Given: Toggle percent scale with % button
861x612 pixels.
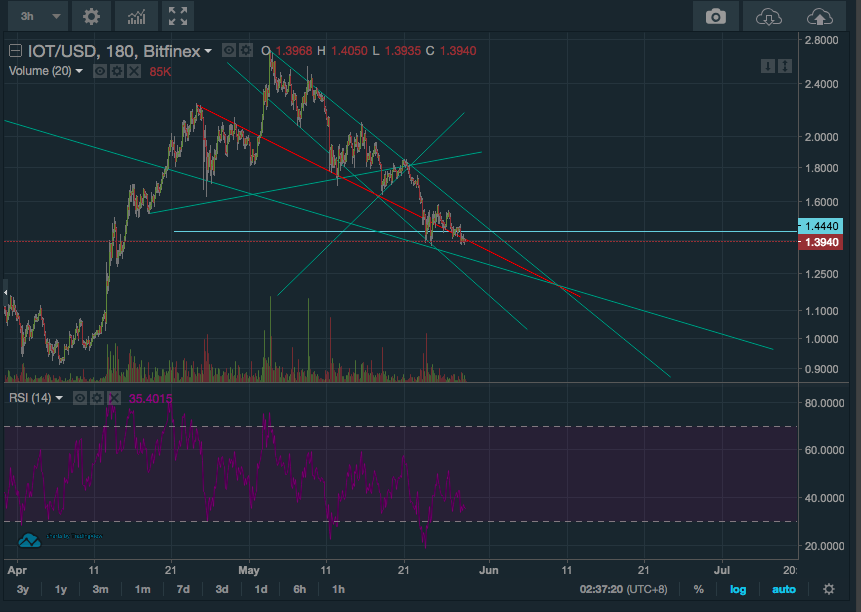Looking at the screenshot, I should click(698, 589).
